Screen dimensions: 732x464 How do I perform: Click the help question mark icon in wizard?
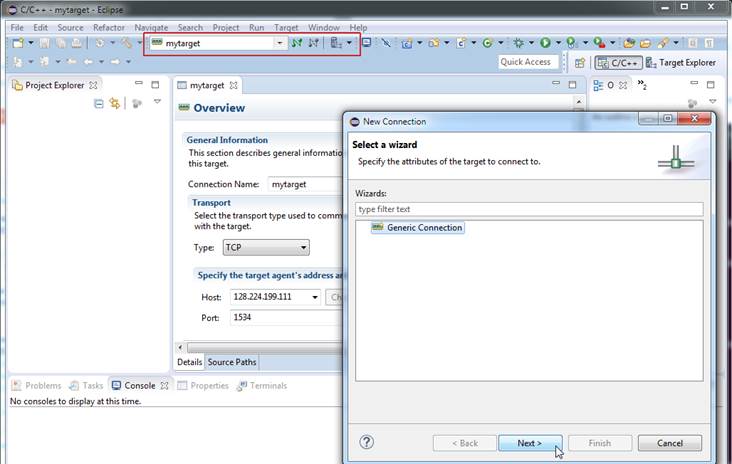coord(366,442)
